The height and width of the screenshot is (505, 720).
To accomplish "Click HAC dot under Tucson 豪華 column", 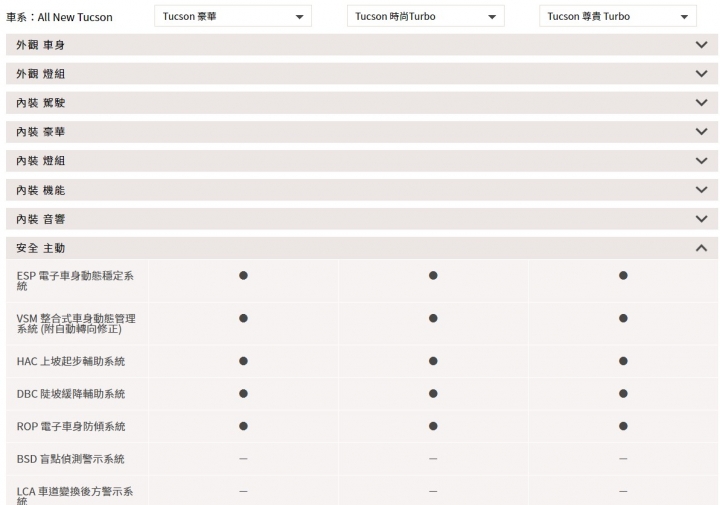I will click(x=243, y=361).
